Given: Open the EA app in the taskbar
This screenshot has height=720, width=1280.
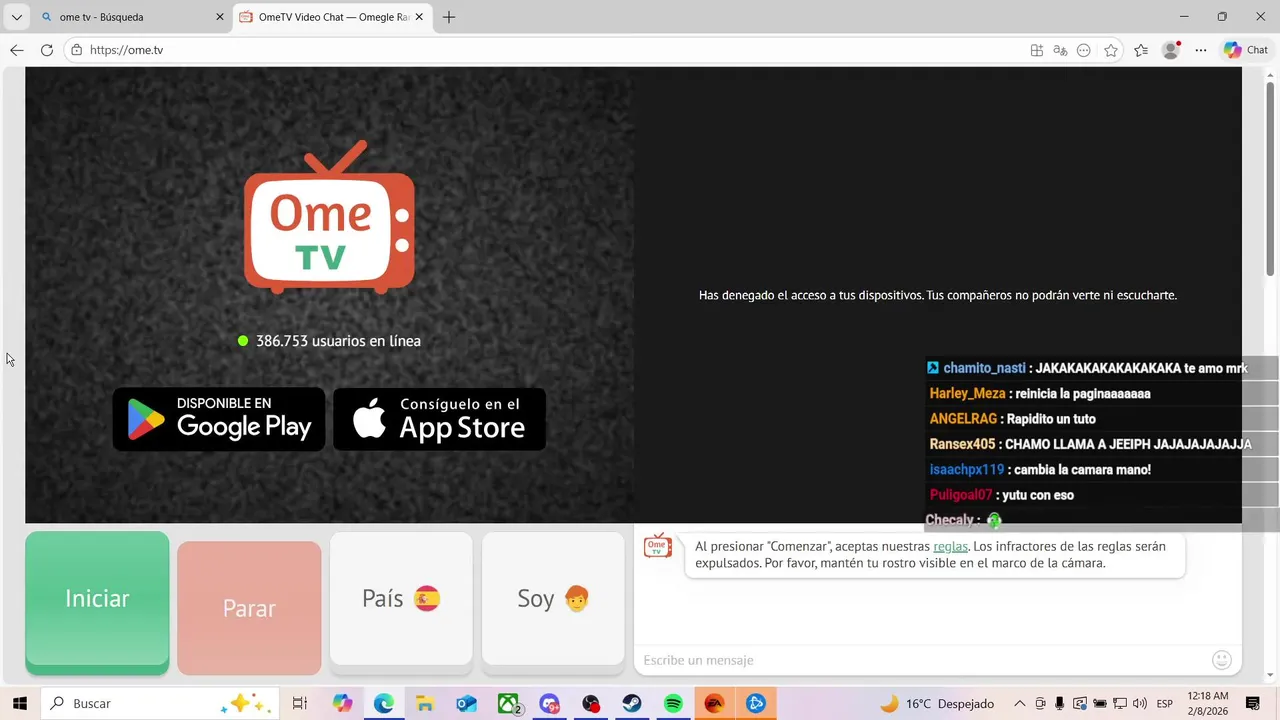Looking at the screenshot, I should [x=714, y=703].
